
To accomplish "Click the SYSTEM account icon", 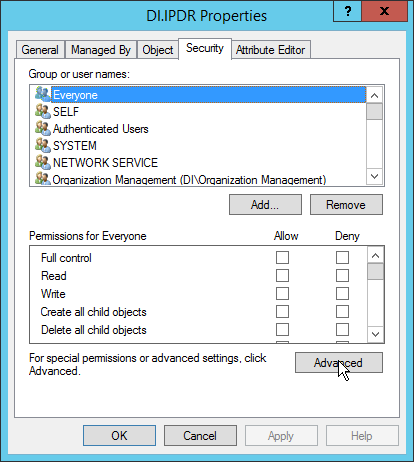I will pyautogui.click(x=43, y=145).
